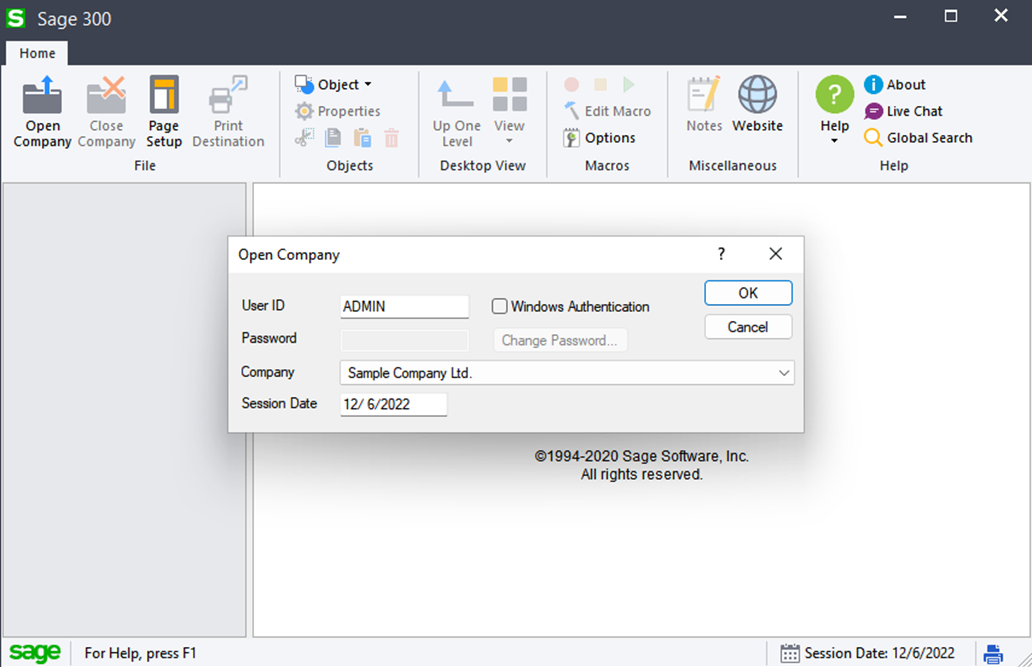Enable Windows Authentication checkbox
This screenshot has width=1032, height=667.
pos(500,307)
